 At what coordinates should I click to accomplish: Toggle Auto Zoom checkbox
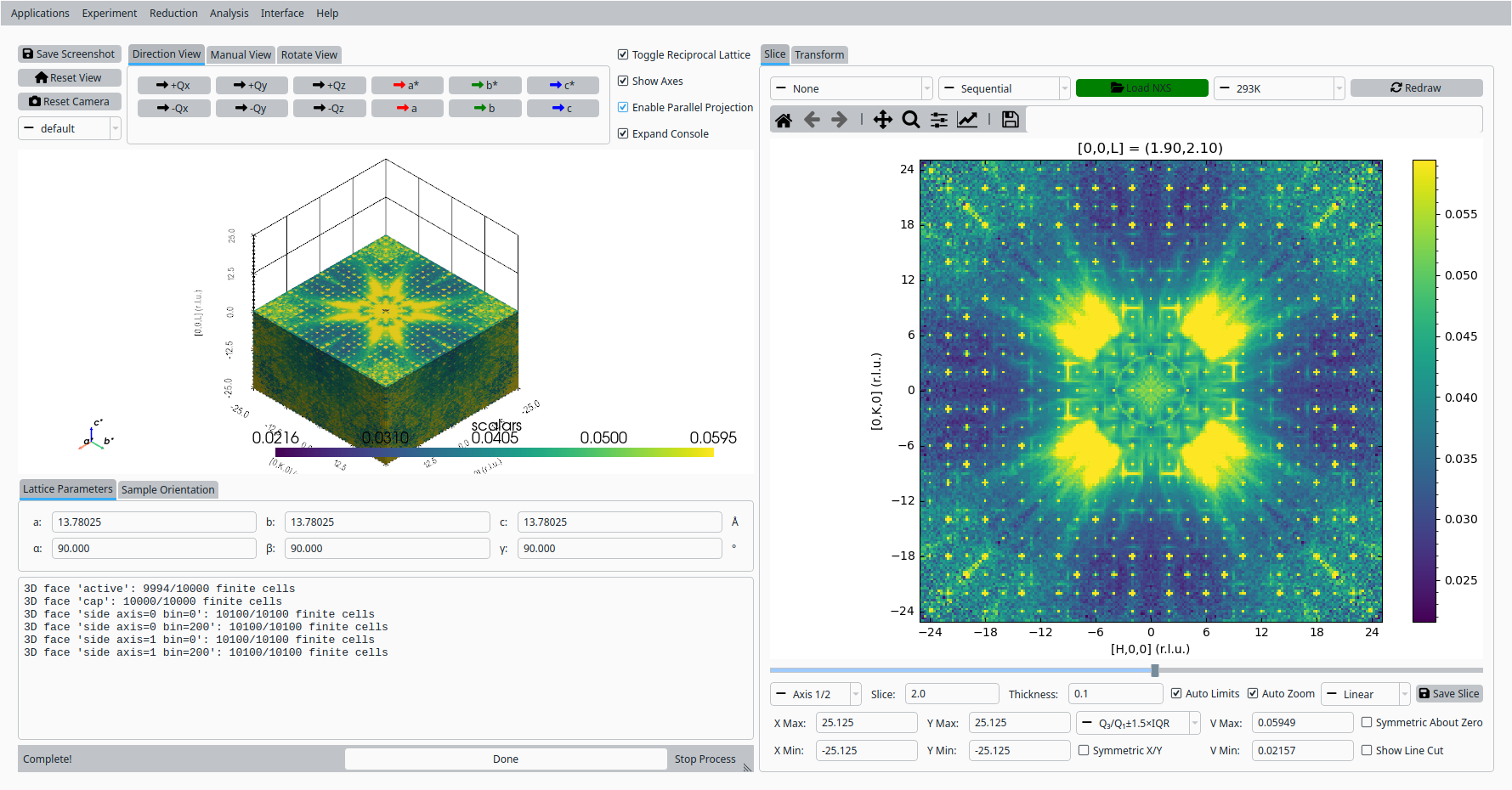click(x=1253, y=693)
